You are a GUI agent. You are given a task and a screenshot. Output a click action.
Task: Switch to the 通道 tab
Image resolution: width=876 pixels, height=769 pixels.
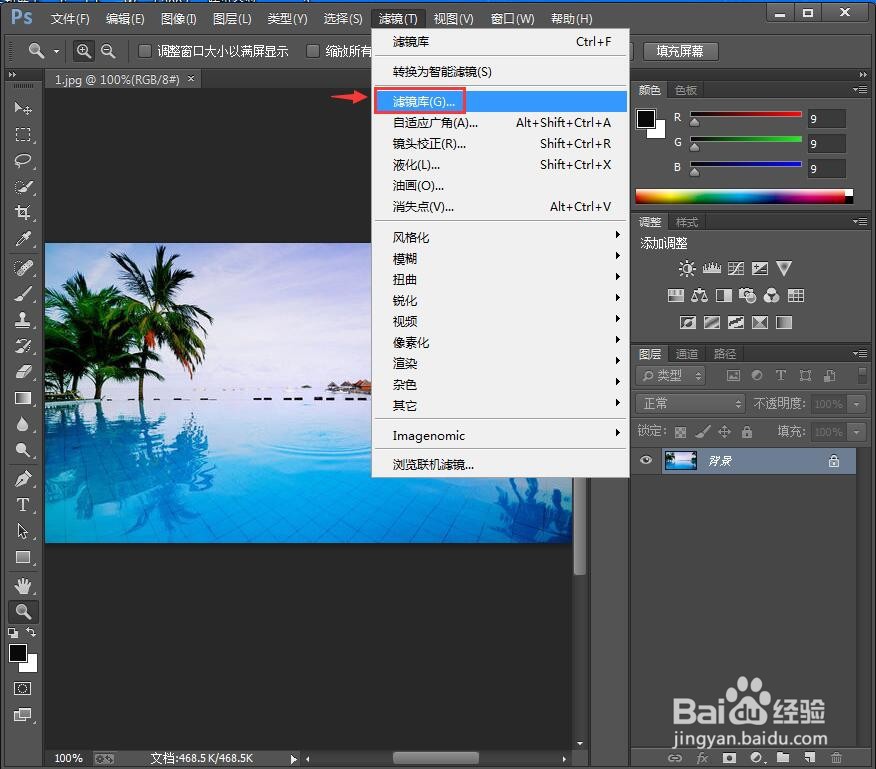[687, 353]
